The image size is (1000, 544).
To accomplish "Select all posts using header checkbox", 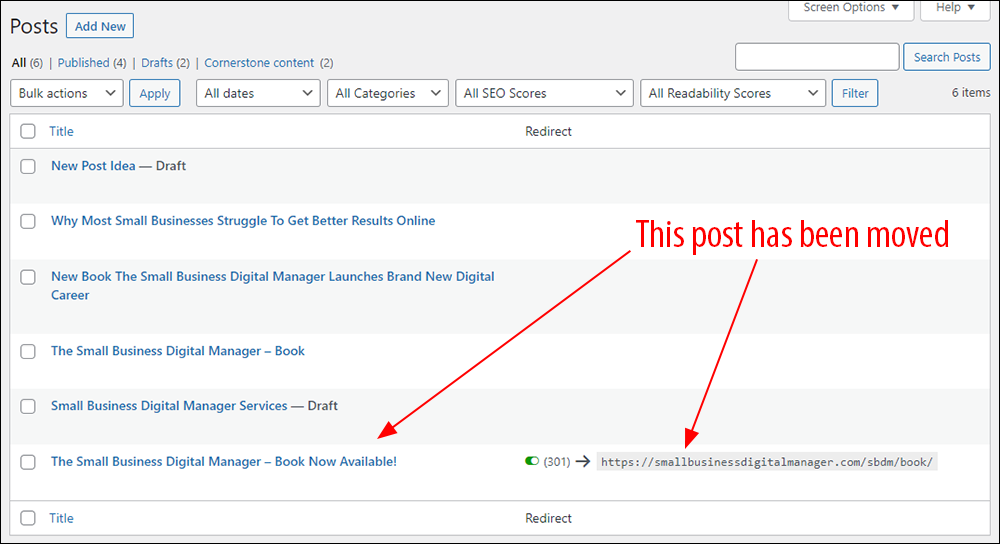I will tap(28, 131).
